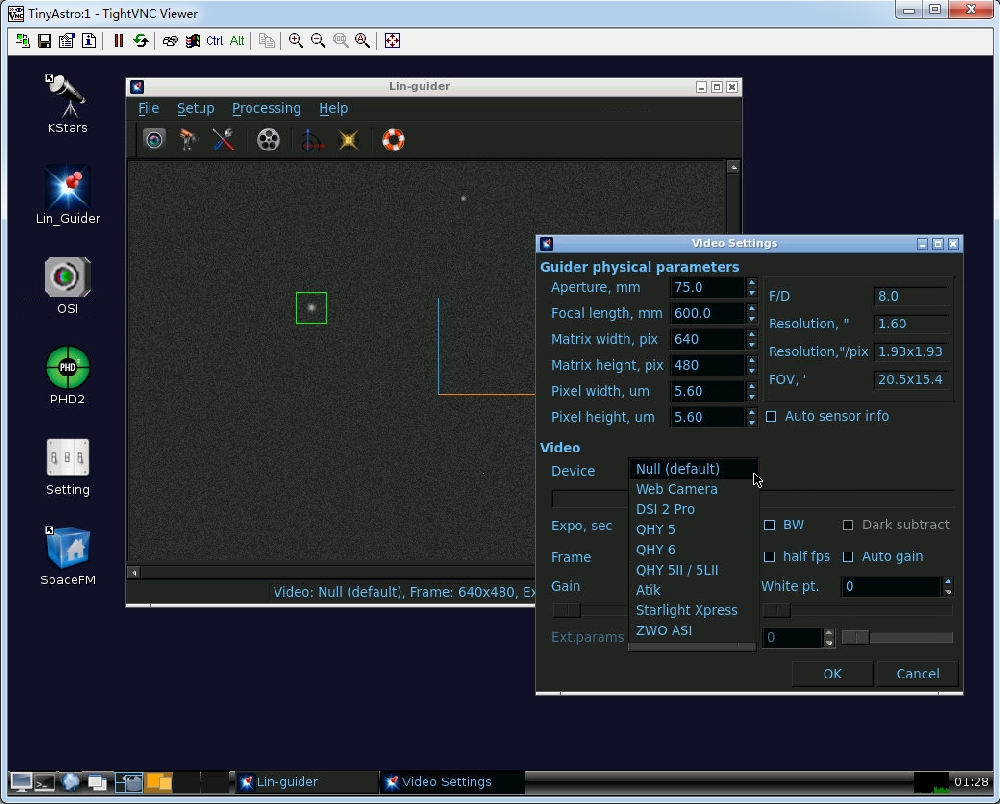Enable Auto gain checkbox

(848, 557)
